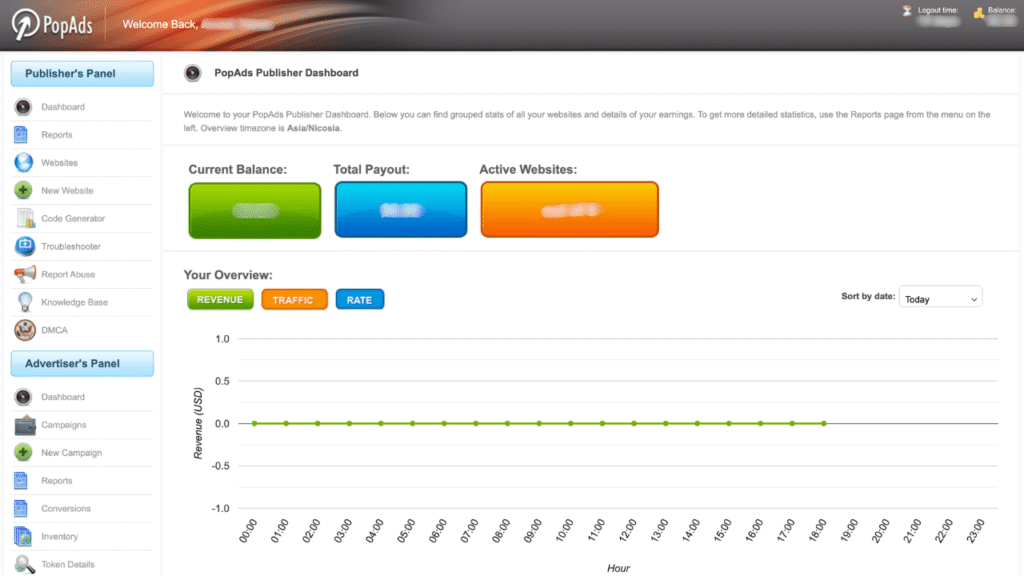Screen dimensions: 1024x576
Task: Open Publisher's Panel header
Action: 82,74
